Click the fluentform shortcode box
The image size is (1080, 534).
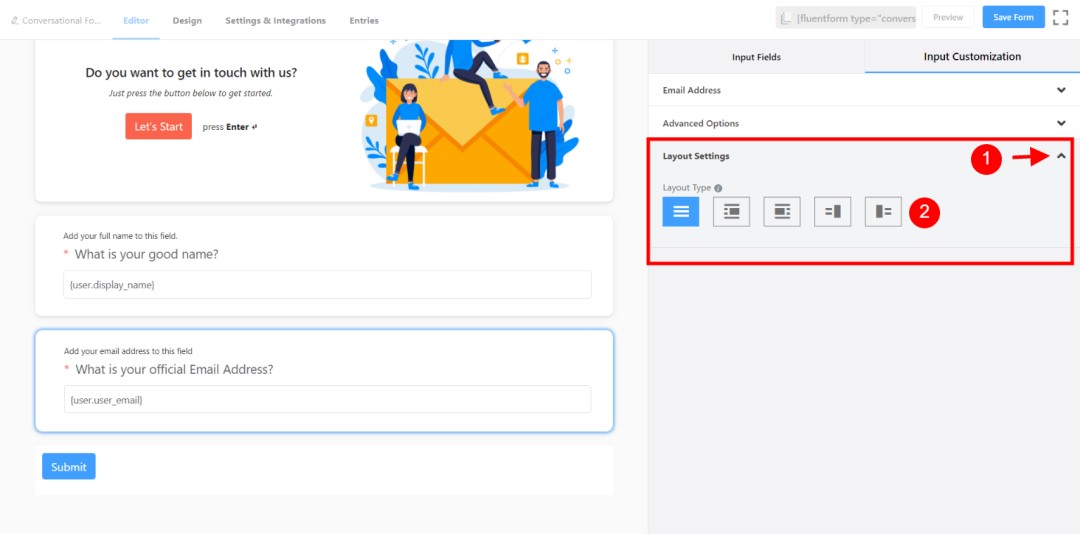(x=846, y=18)
